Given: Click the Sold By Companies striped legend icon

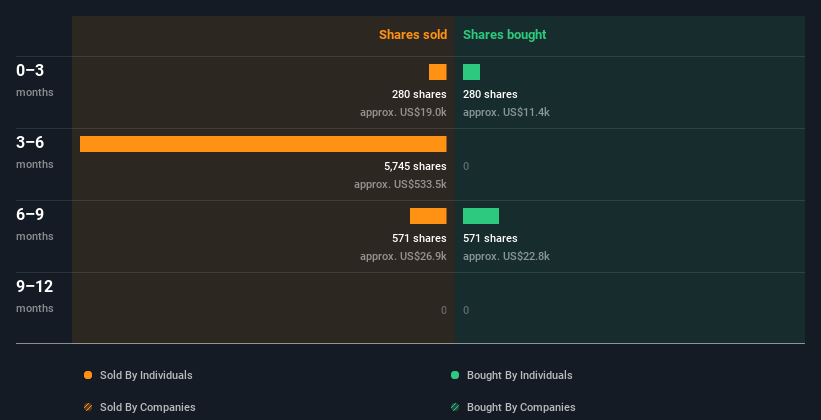Looking at the screenshot, I should pyautogui.click(x=88, y=407).
